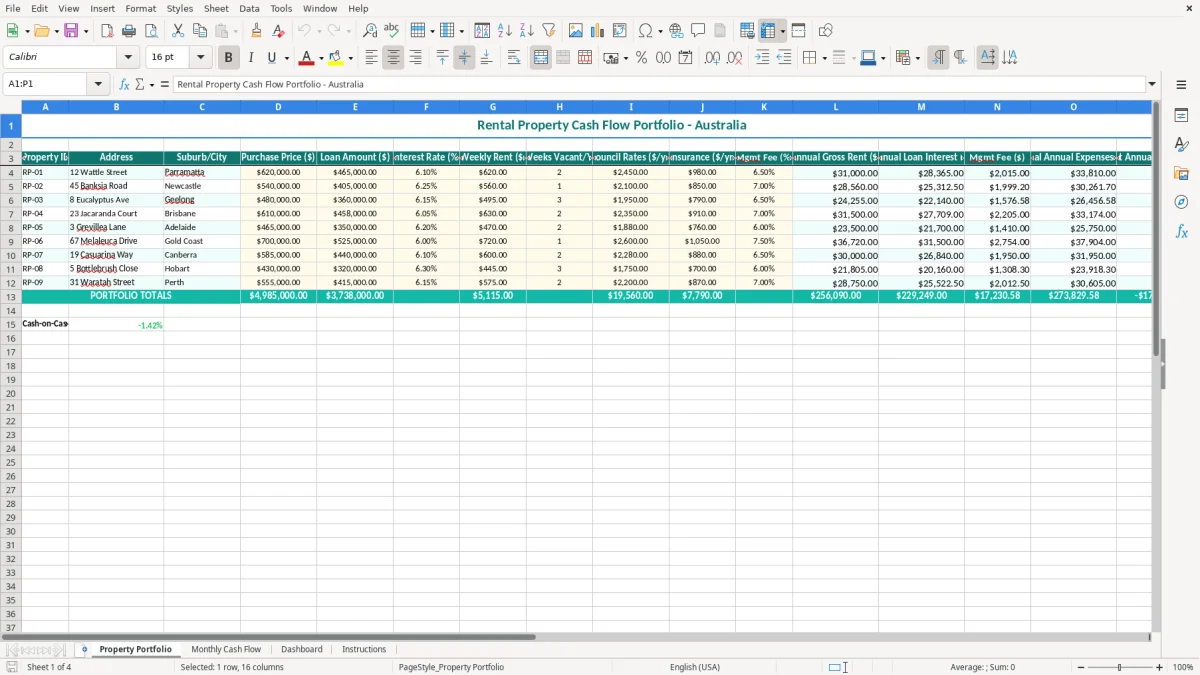Insert a chart using the toolbar icon

(597, 31)
